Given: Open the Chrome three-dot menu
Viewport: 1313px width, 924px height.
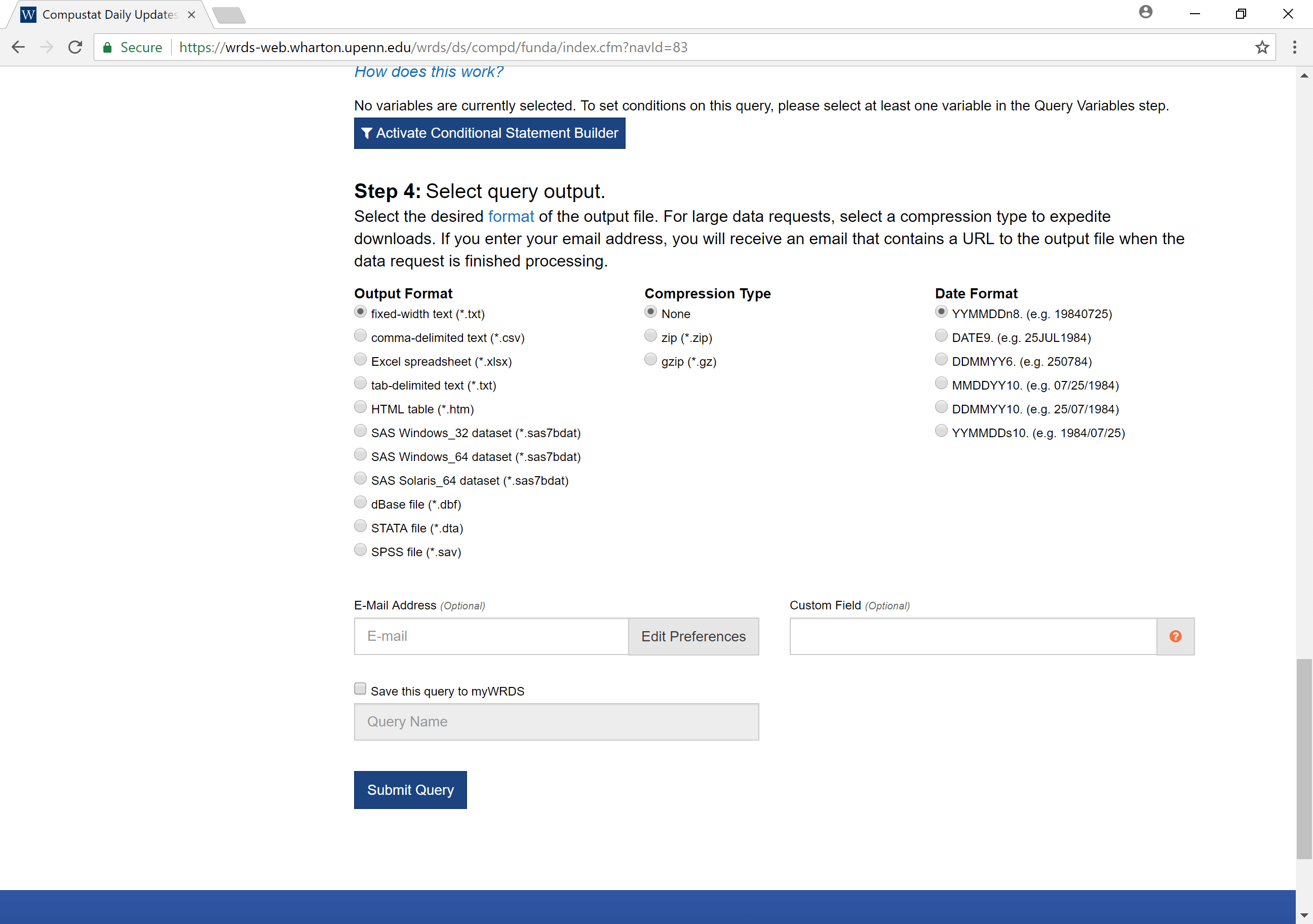Looking at the screenshot, I should [x=1295, y=48].
